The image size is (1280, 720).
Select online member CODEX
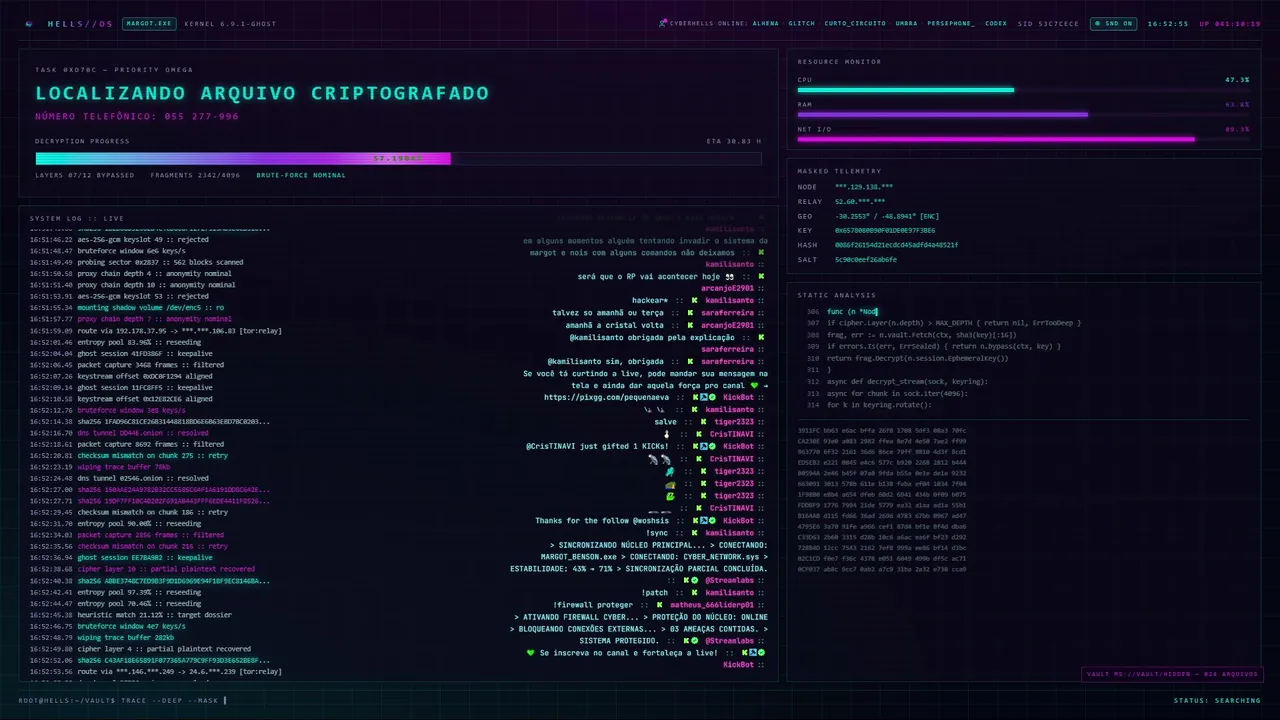point(996,23)
